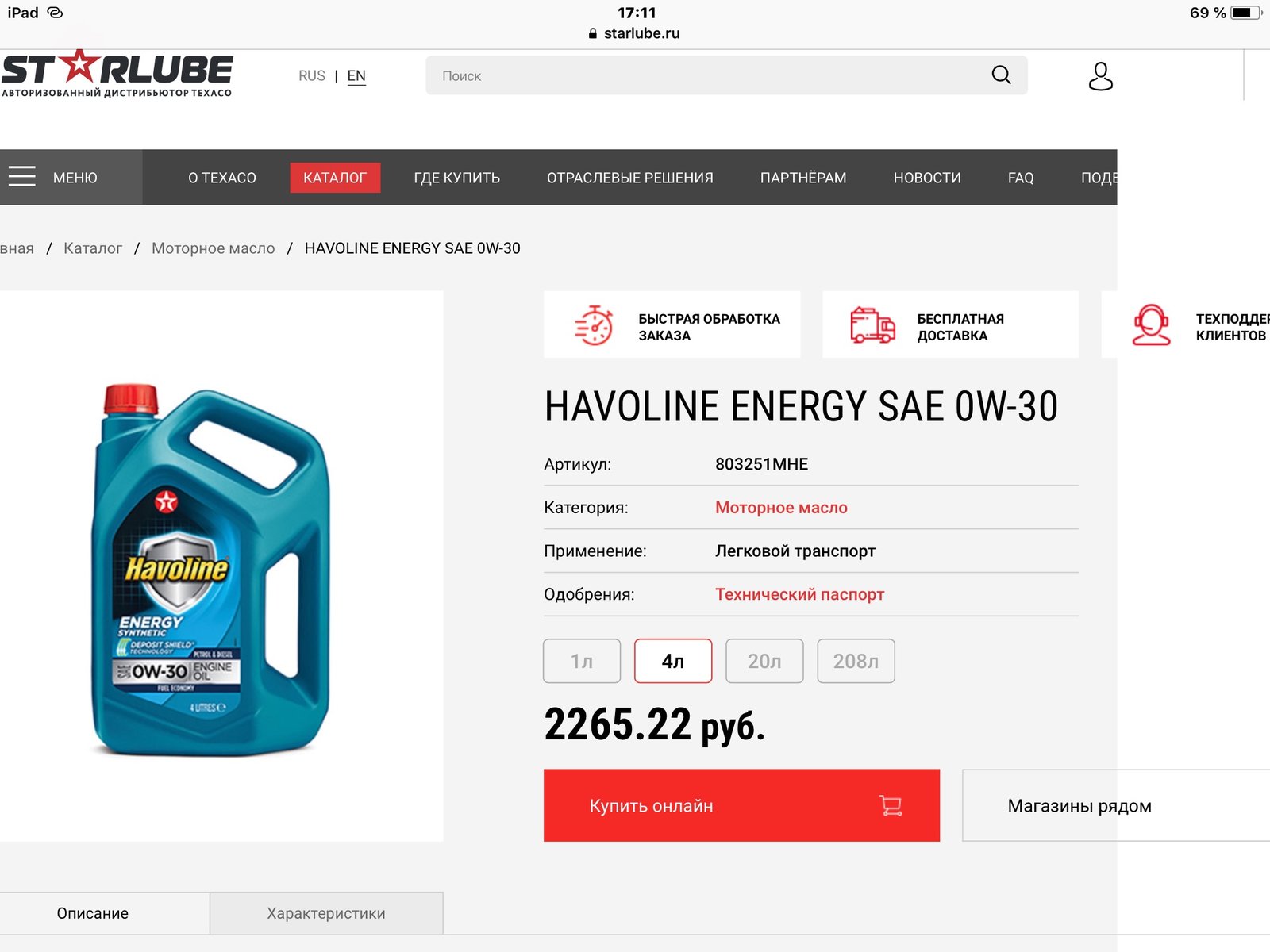Click the customer support headset icon

point(1151,325)
